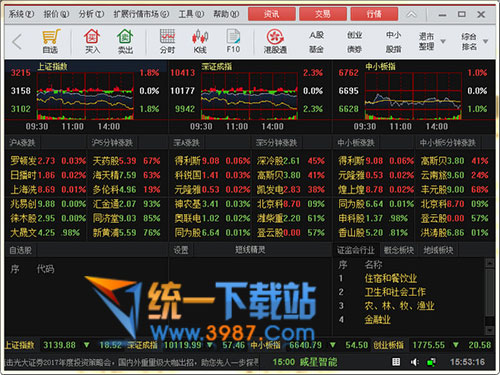Select 金融业 in the industry list
The image size is (500, 375).
click(377, 320)
